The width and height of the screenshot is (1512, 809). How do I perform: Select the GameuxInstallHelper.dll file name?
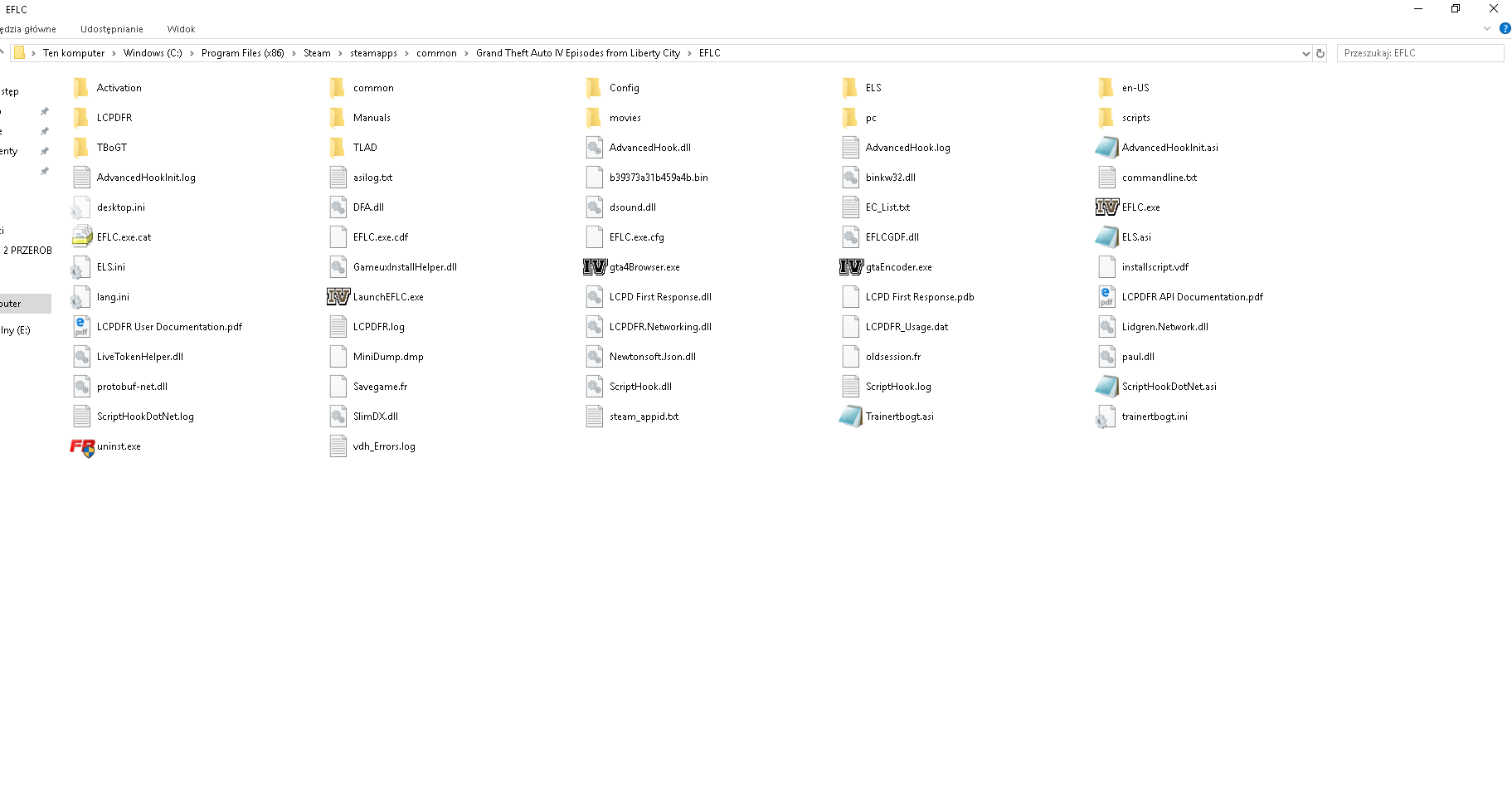tap(405, 267)
